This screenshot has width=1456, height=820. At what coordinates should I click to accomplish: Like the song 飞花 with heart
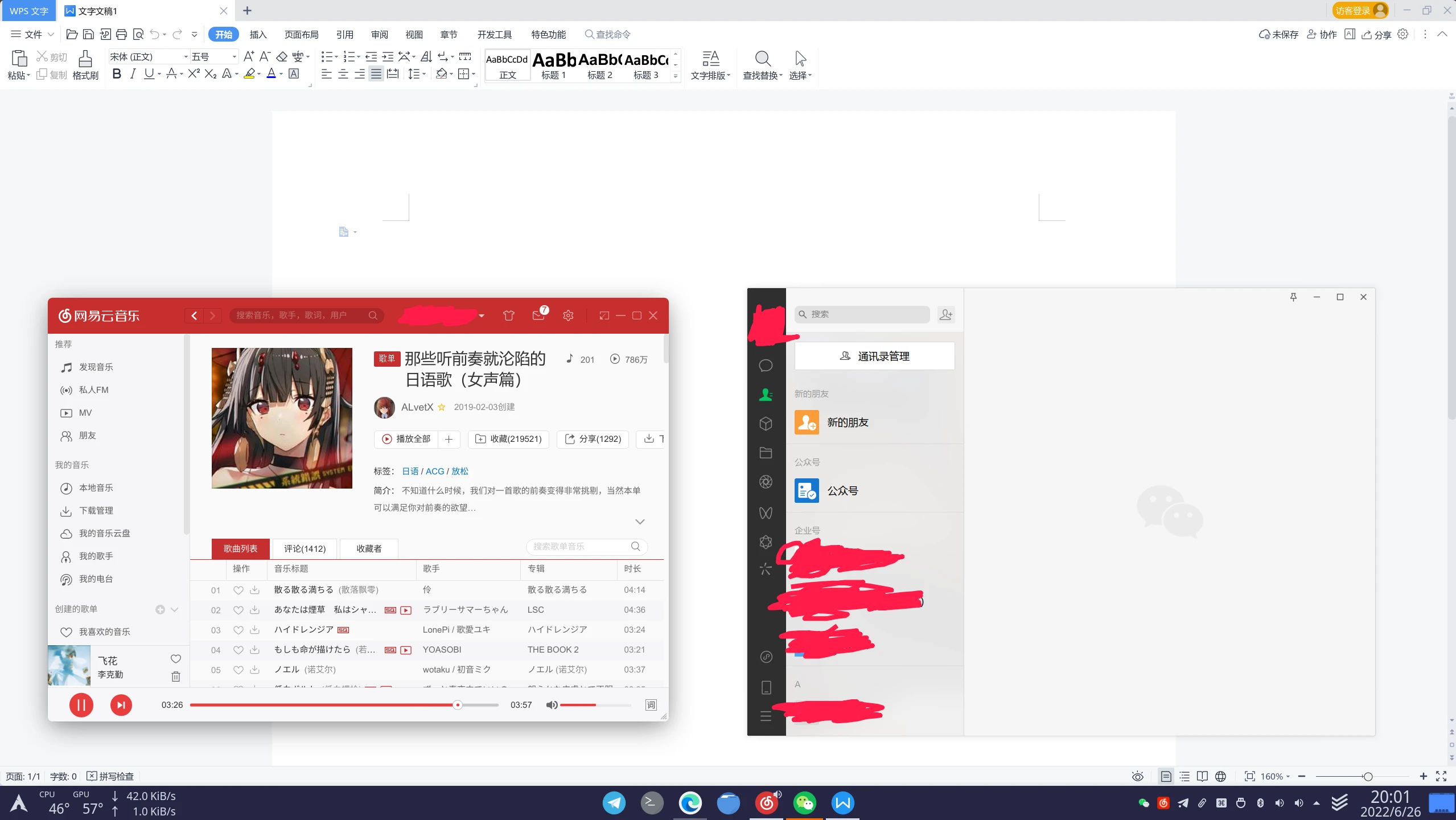tap(176, 659)
